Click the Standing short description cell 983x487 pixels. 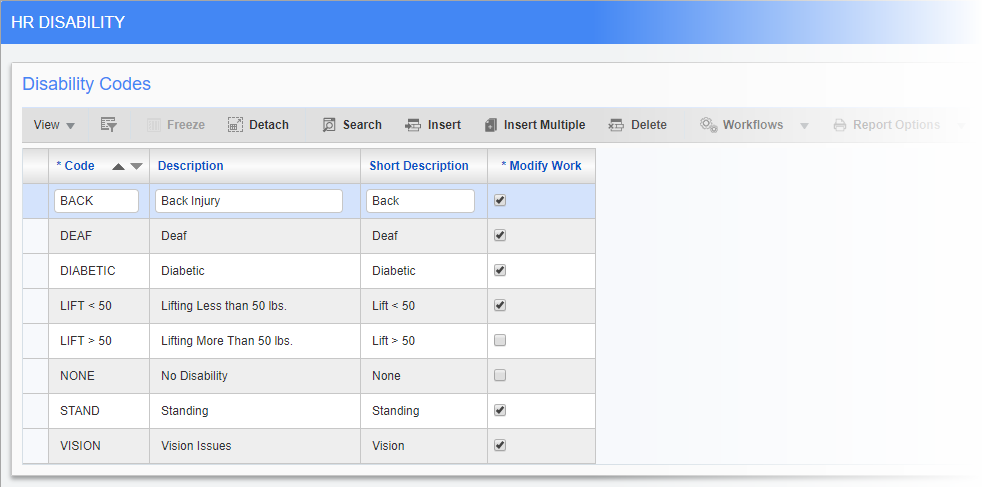point(424,411)
